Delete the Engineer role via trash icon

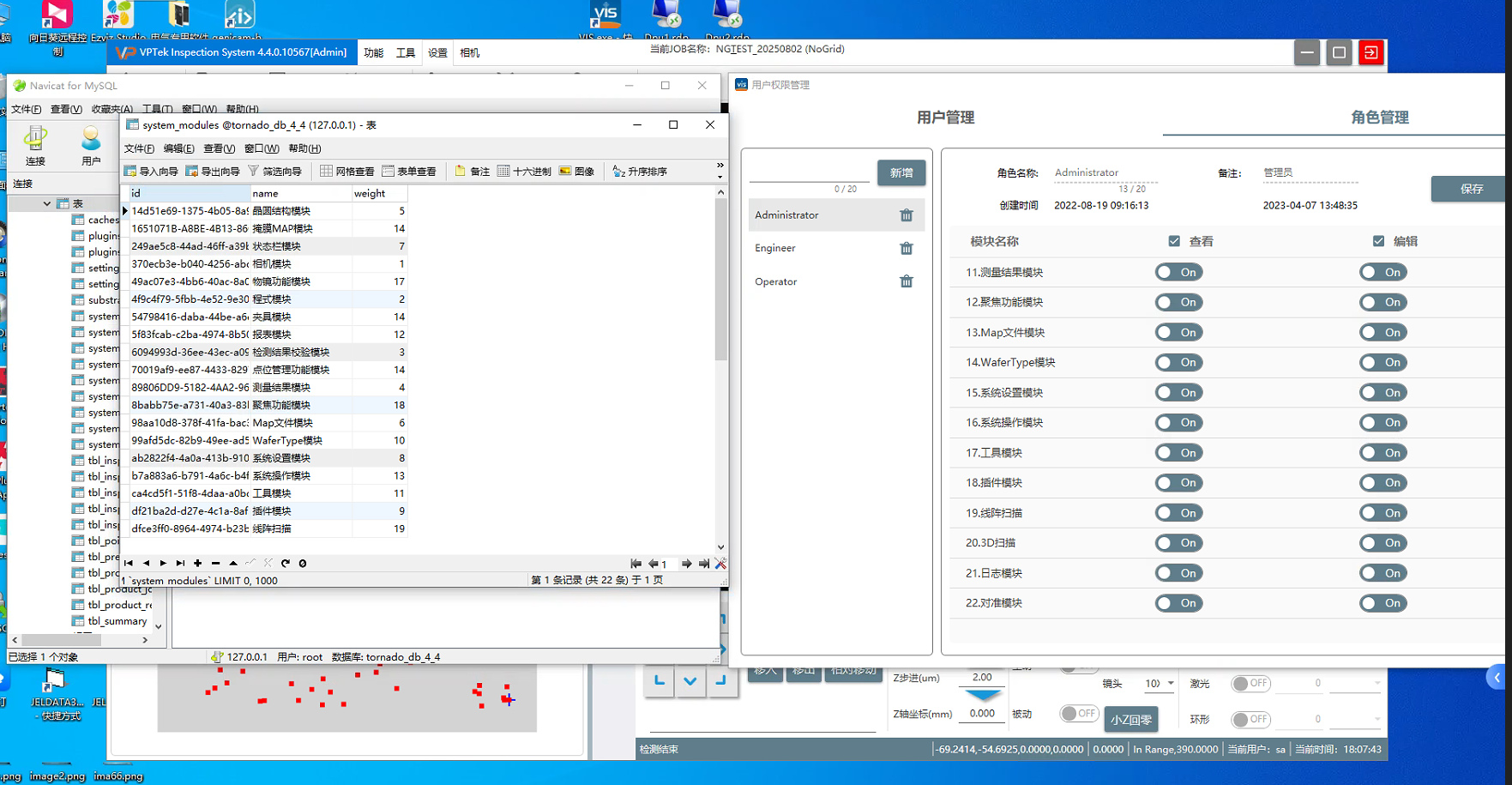907,248
